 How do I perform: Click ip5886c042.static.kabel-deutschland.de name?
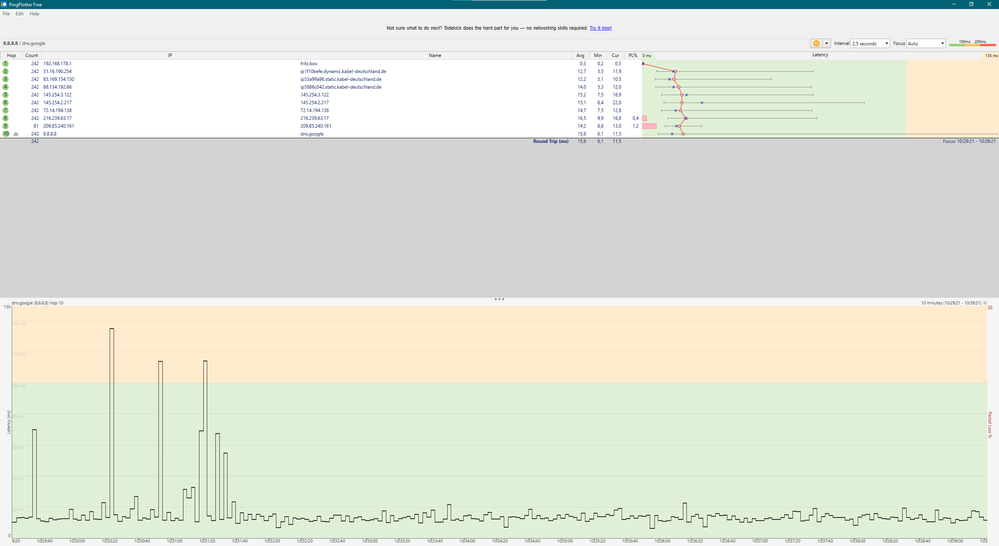click(341, 87)
